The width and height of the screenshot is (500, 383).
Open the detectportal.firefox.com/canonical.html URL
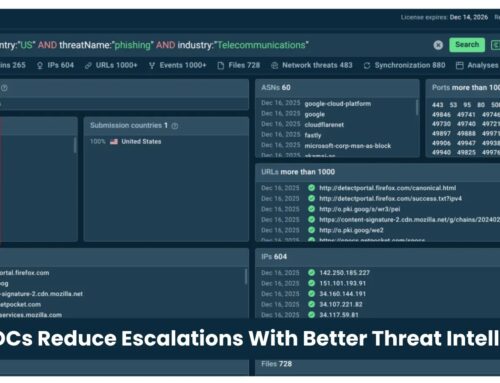[x=387, y=188]
